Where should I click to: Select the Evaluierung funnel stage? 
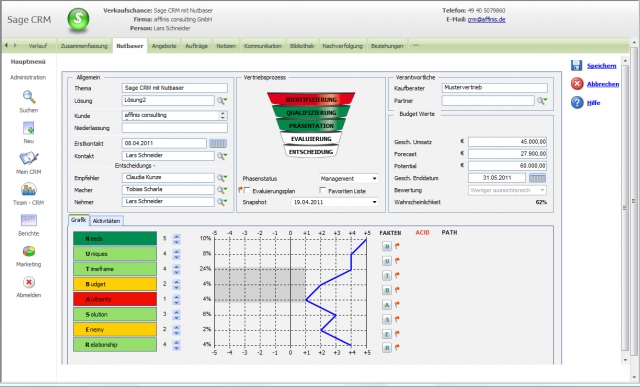point(311,139)
